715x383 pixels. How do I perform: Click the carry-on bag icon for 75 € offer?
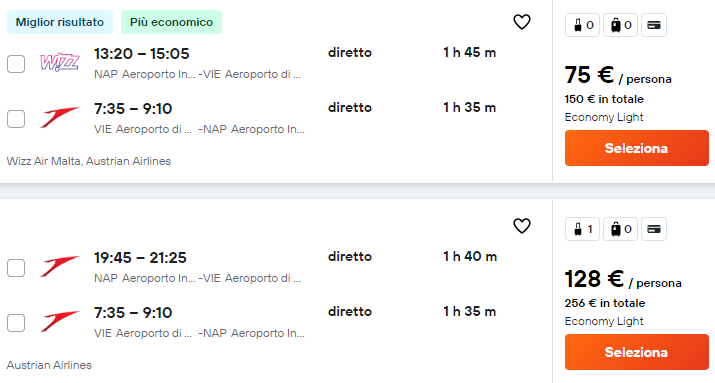pyautogui.click(x=582, y=25)
